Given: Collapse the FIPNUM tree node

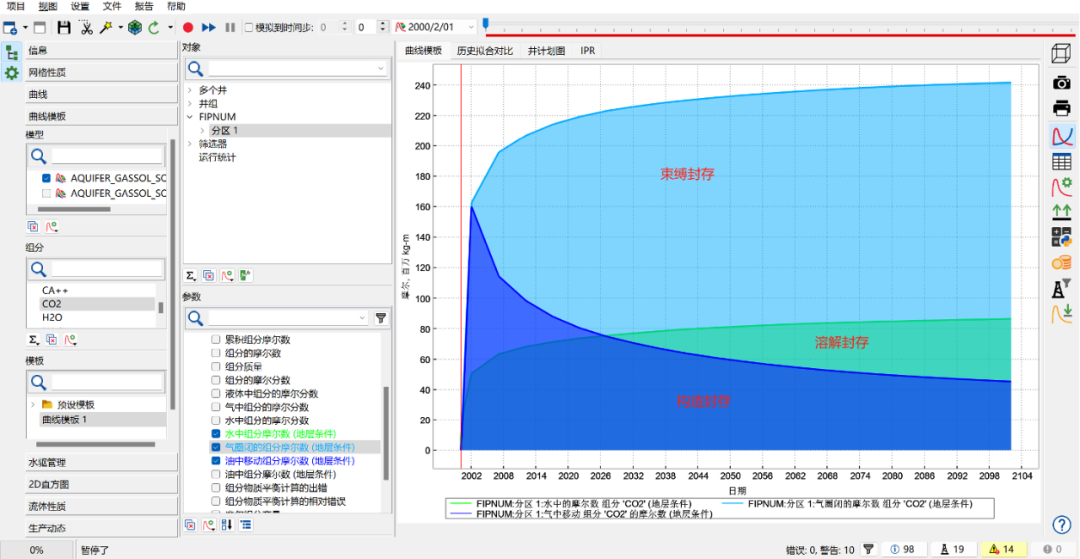Looking at the screenshot, I should click(190, 117).
